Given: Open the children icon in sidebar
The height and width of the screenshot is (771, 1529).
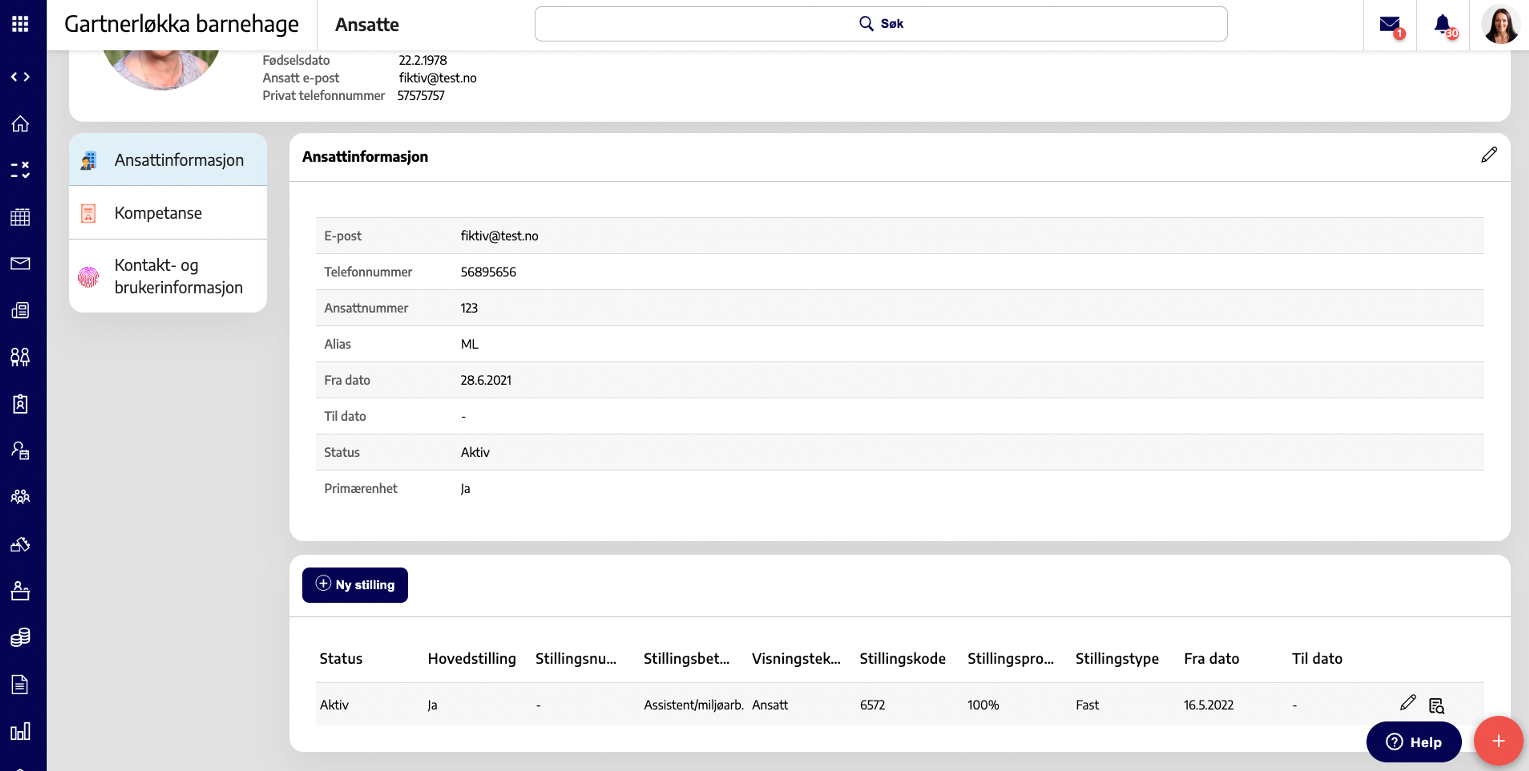Looking at the screenshot, I should tap(20, 357).
